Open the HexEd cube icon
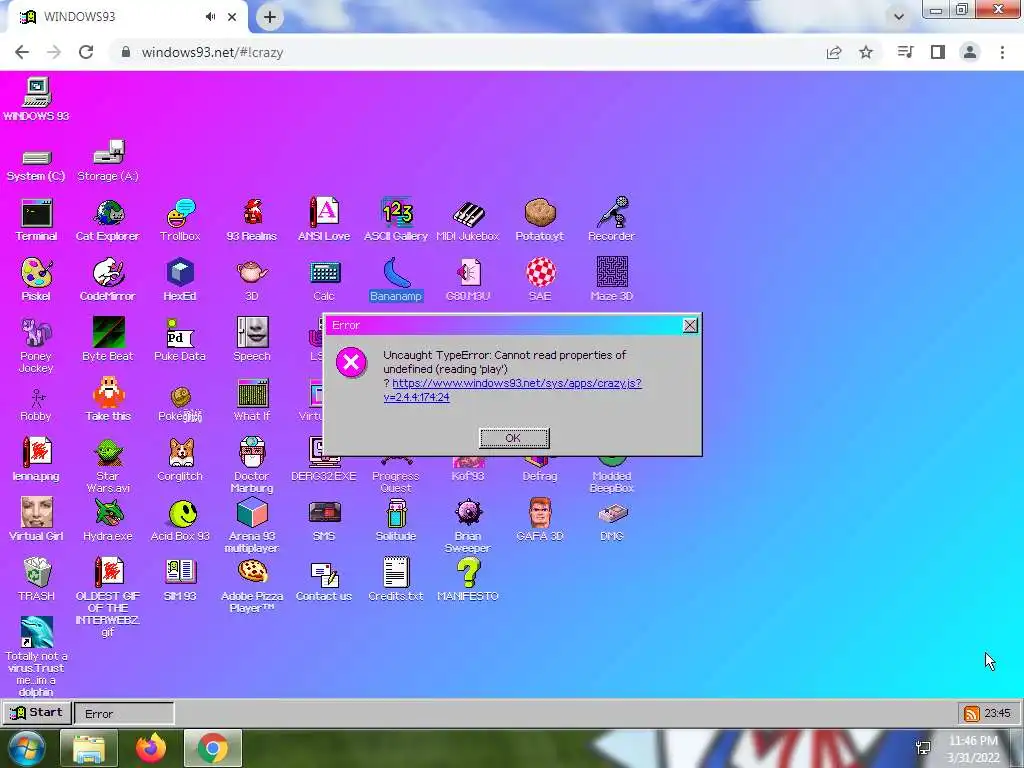The image size is (1024, 768). coord(180,272)
